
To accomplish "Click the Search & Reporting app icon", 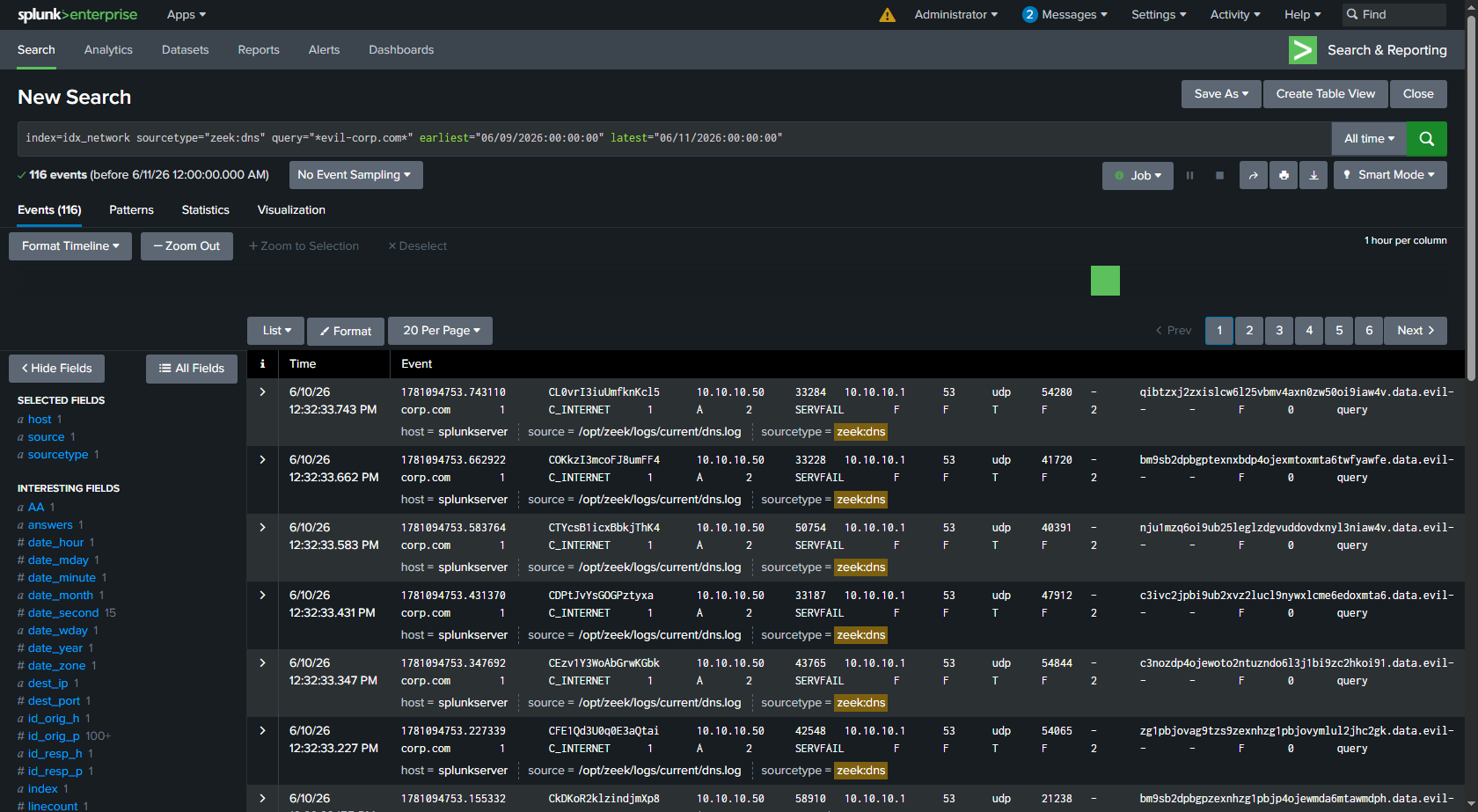I will click(x=1303, y=50).
